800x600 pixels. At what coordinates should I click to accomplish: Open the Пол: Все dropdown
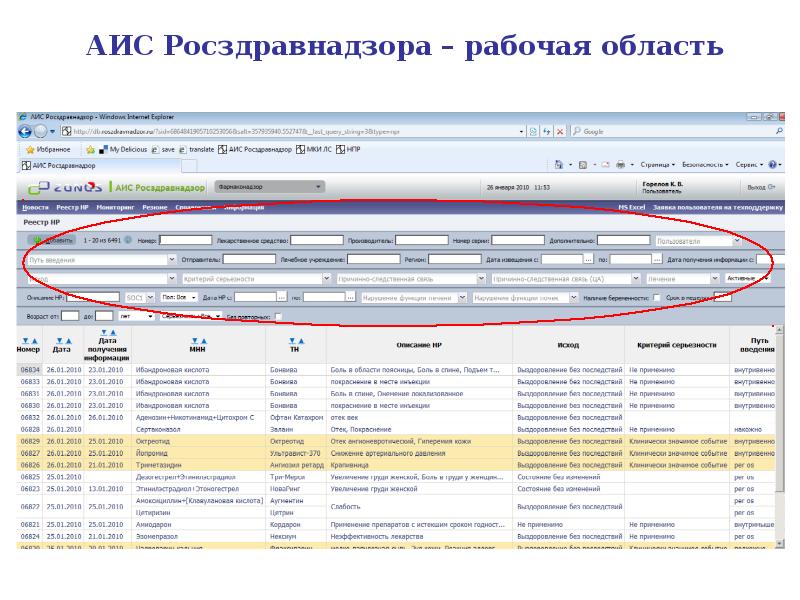pos(179,297)
